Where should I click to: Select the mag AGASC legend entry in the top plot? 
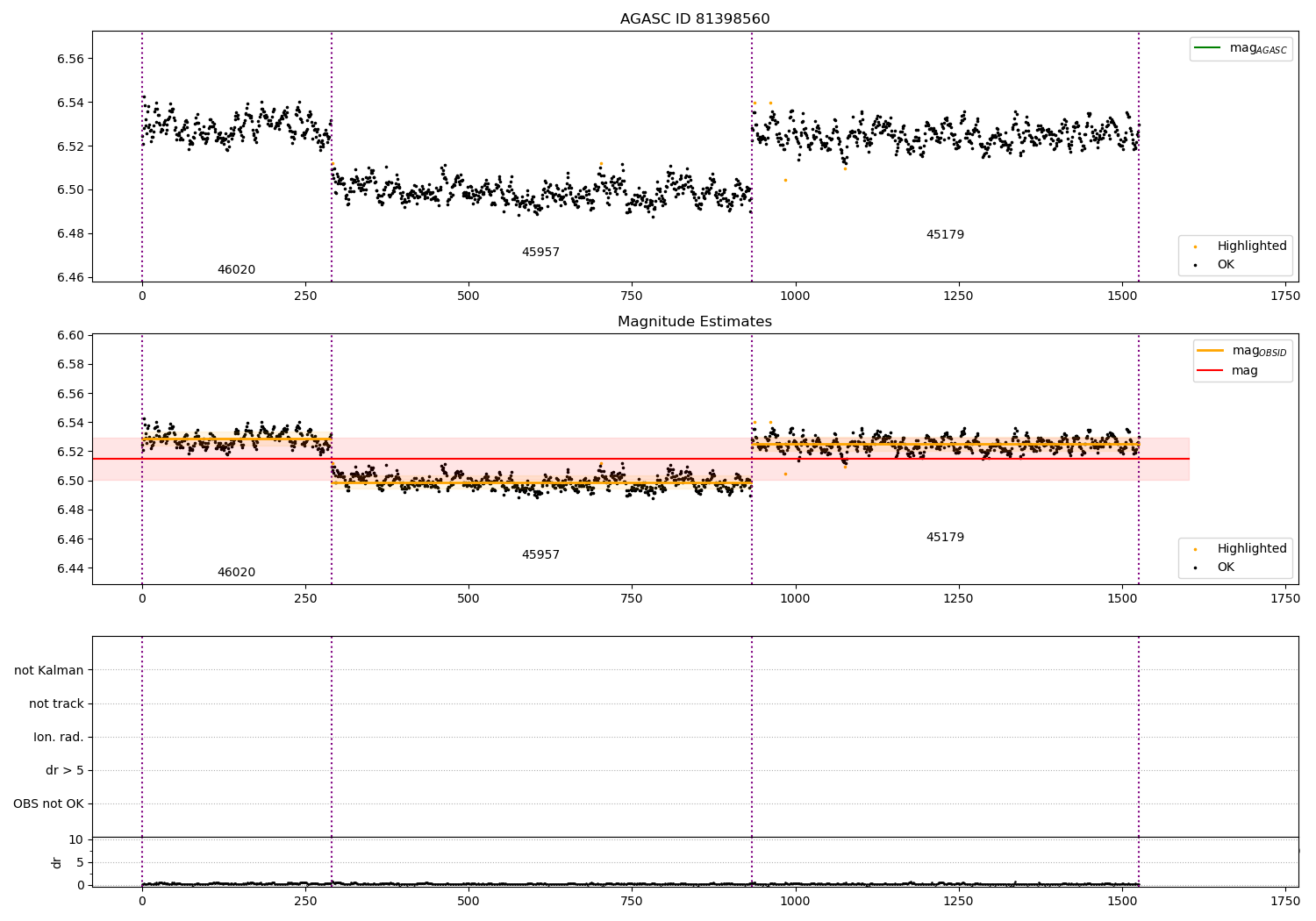point(1241,48)
